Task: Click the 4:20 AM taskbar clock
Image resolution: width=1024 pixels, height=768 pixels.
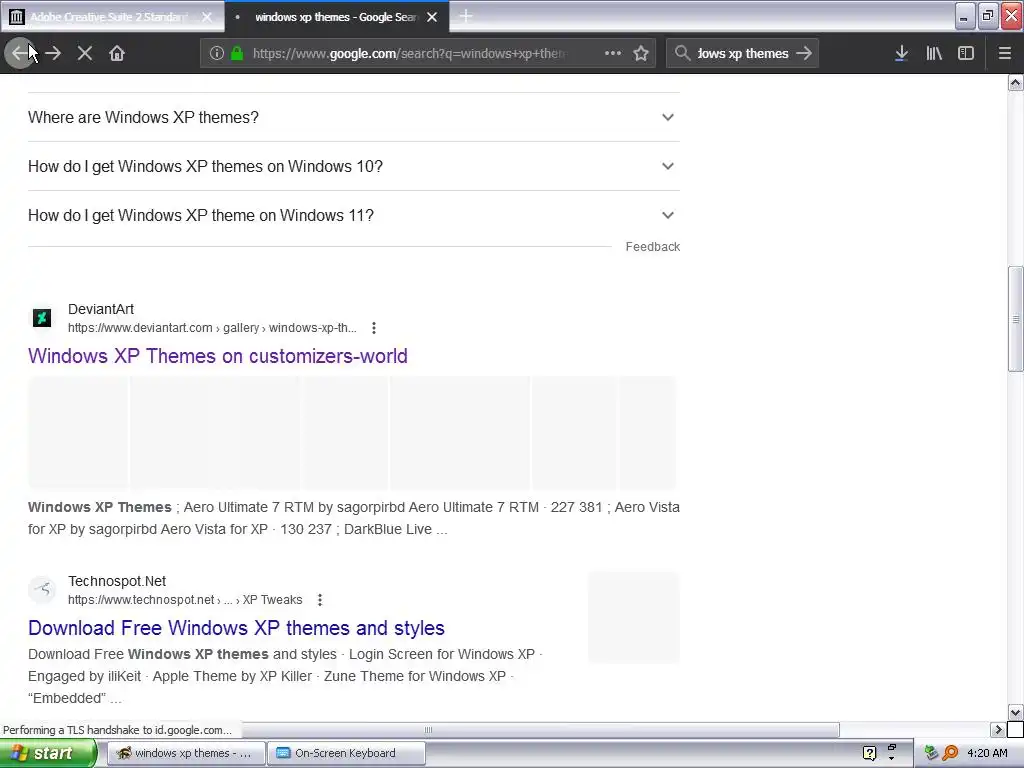Action: click(x=987, y=754)
